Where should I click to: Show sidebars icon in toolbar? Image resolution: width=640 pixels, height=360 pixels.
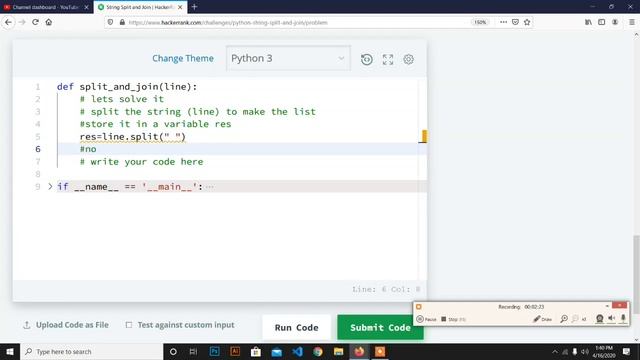602,22
